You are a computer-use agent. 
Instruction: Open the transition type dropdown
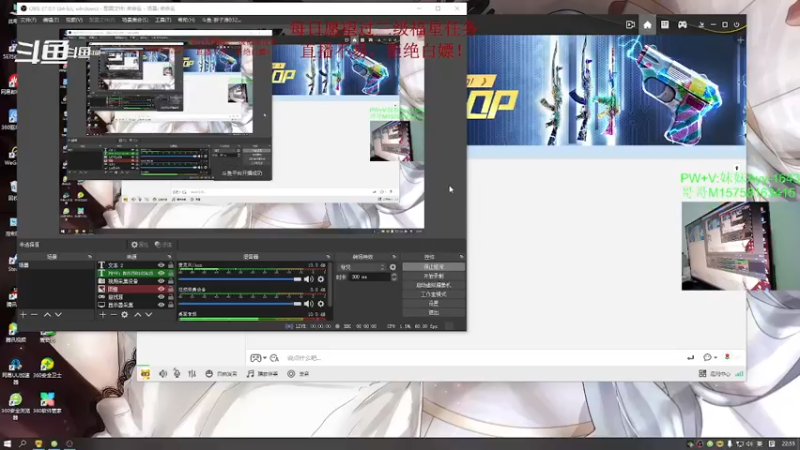(361, 267)
